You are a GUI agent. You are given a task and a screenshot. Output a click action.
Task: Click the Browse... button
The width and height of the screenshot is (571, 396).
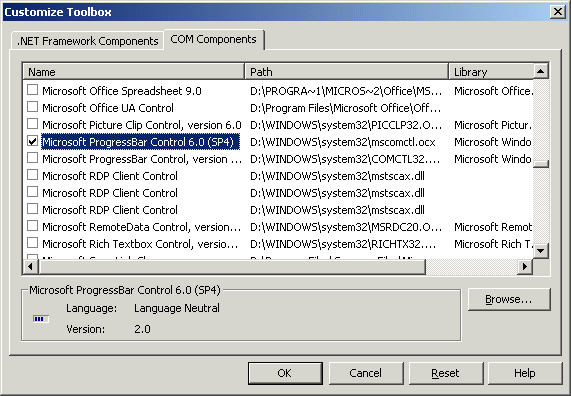(509, 299)
